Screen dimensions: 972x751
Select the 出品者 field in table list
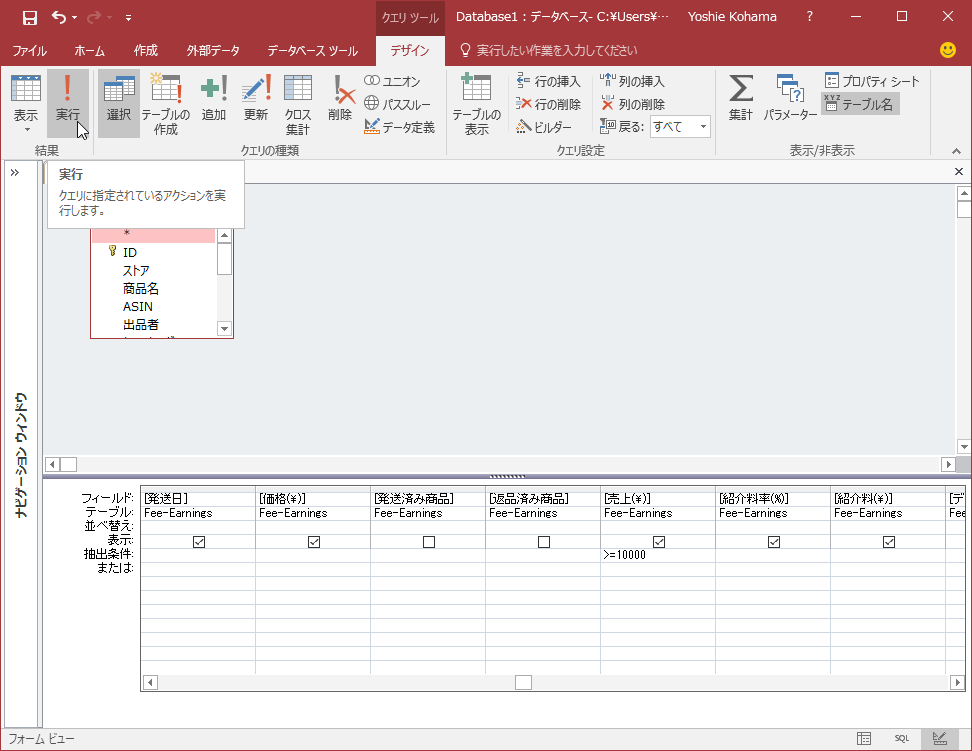coord(141,324)
